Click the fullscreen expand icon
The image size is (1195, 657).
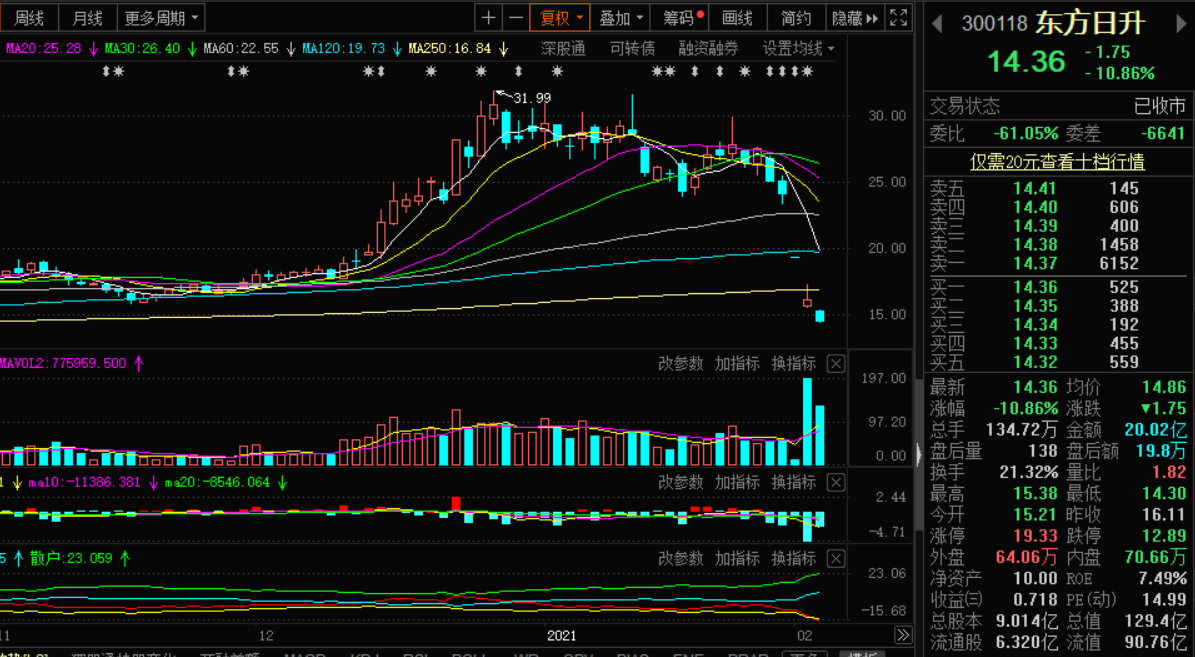coord(898,18)
